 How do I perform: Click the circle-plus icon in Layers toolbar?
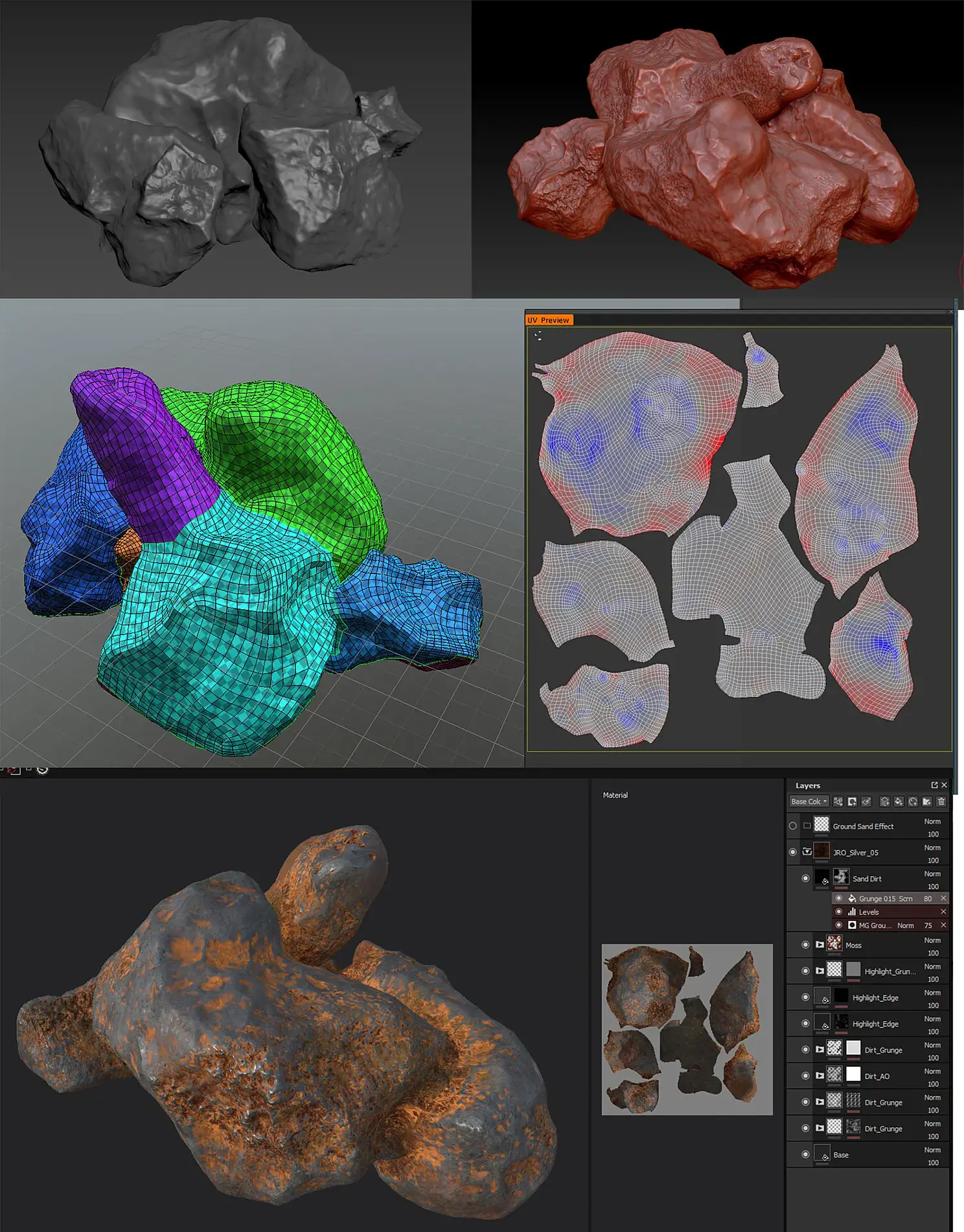[x=913, y=802]
